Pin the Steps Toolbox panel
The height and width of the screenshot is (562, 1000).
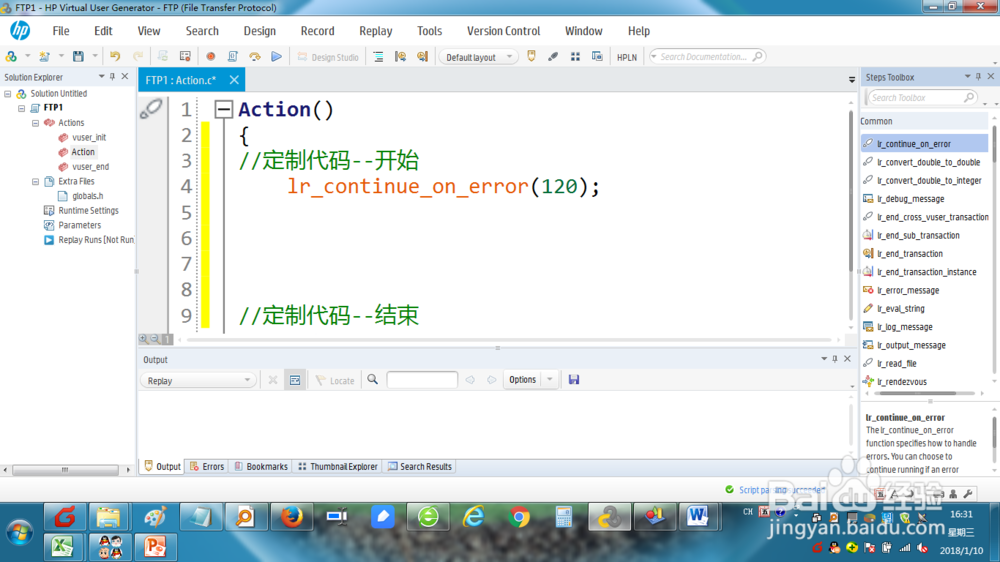(x=978, y=77)
